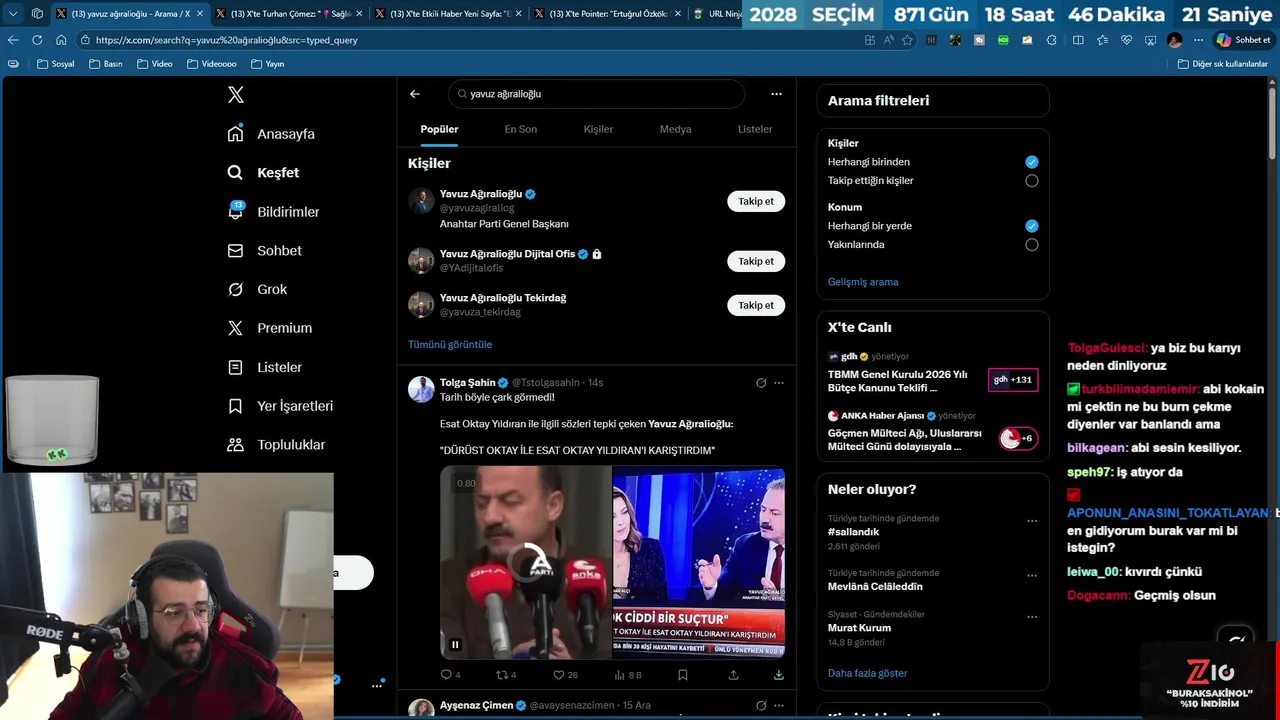The image size is (1280, 720).
Task: Open Sohbet messages
Action: point(264,251)
